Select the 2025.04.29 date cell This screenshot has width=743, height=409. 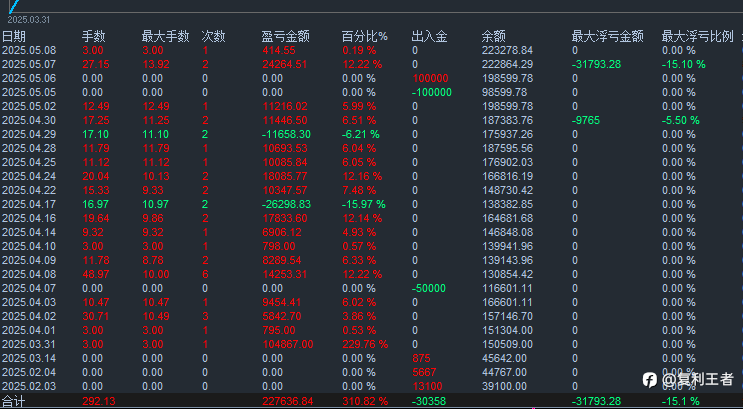tap(29, 135)
